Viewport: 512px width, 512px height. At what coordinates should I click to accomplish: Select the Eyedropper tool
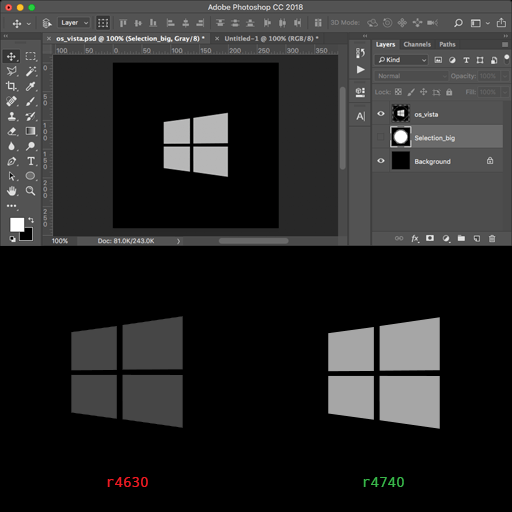31,86
